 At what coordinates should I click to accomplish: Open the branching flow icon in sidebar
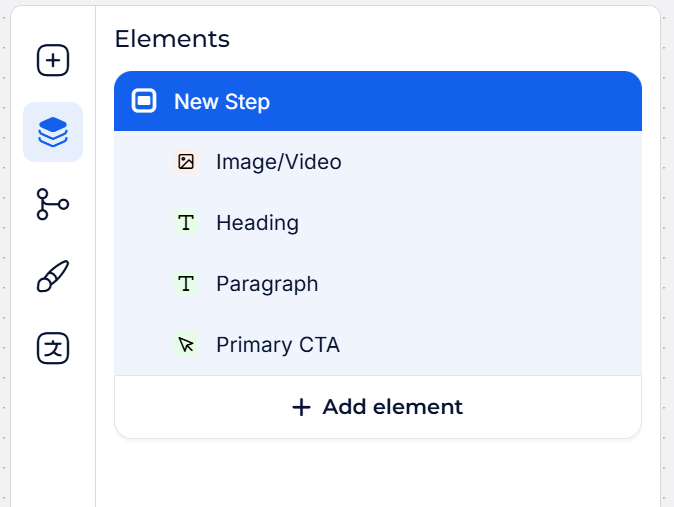(53, 204)
